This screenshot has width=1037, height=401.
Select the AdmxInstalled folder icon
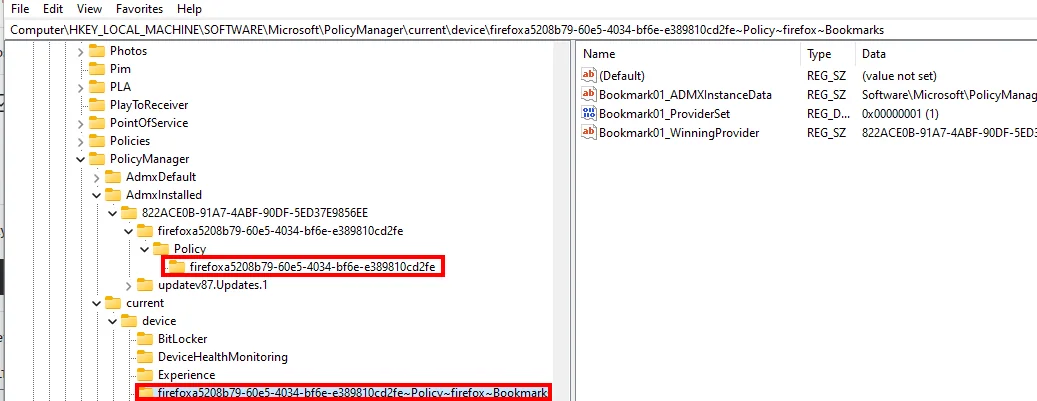pyautogui.click(x=113, y=195)
